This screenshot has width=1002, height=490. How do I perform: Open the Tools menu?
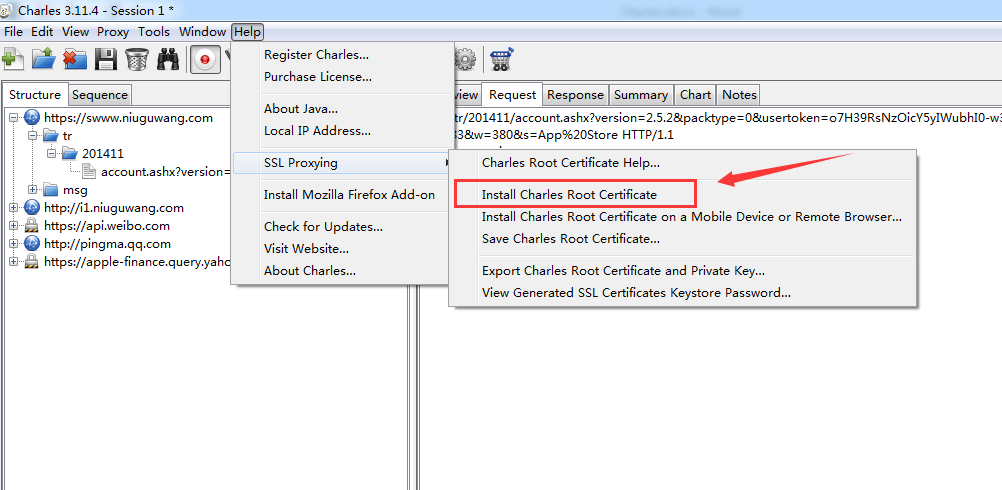[x=154, y=31]
